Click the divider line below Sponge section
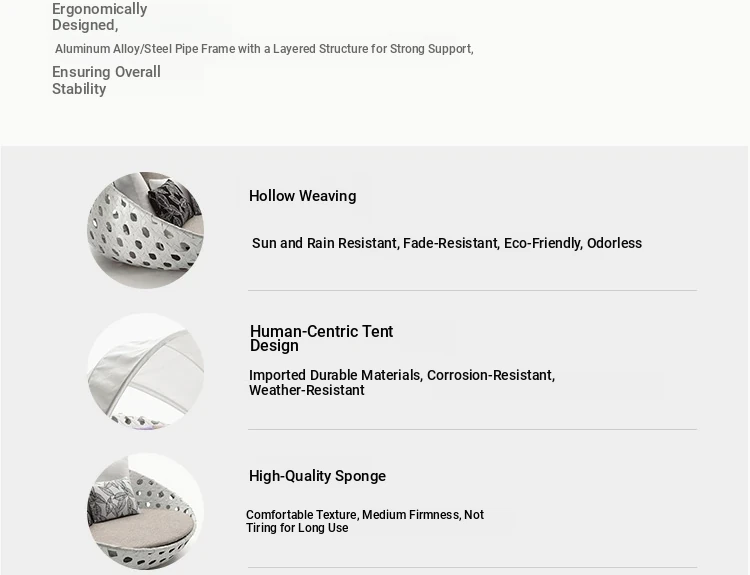The width and height of the screenshot is (750, 575). [472, 568]
